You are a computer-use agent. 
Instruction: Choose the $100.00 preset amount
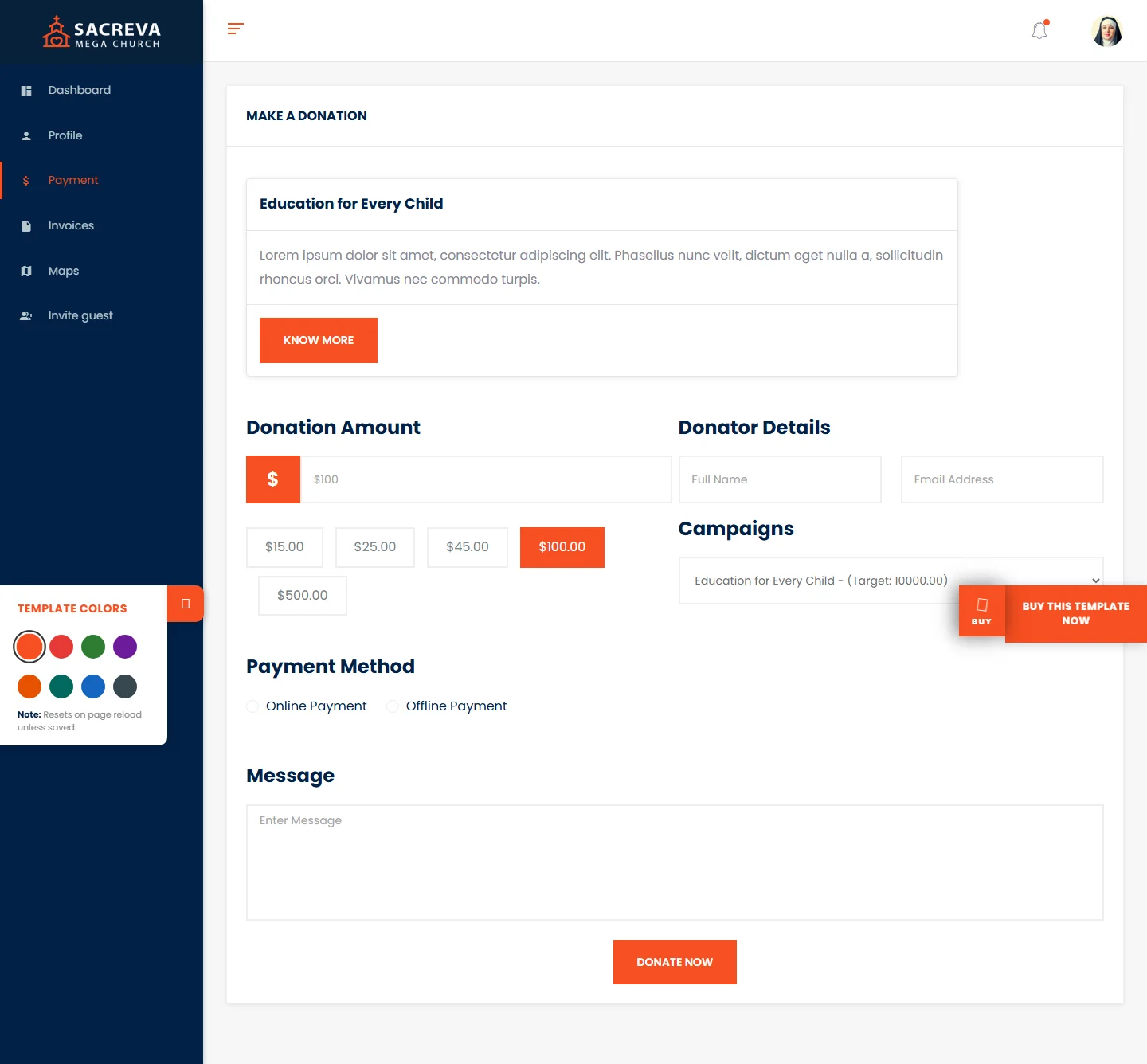(562, 547)
